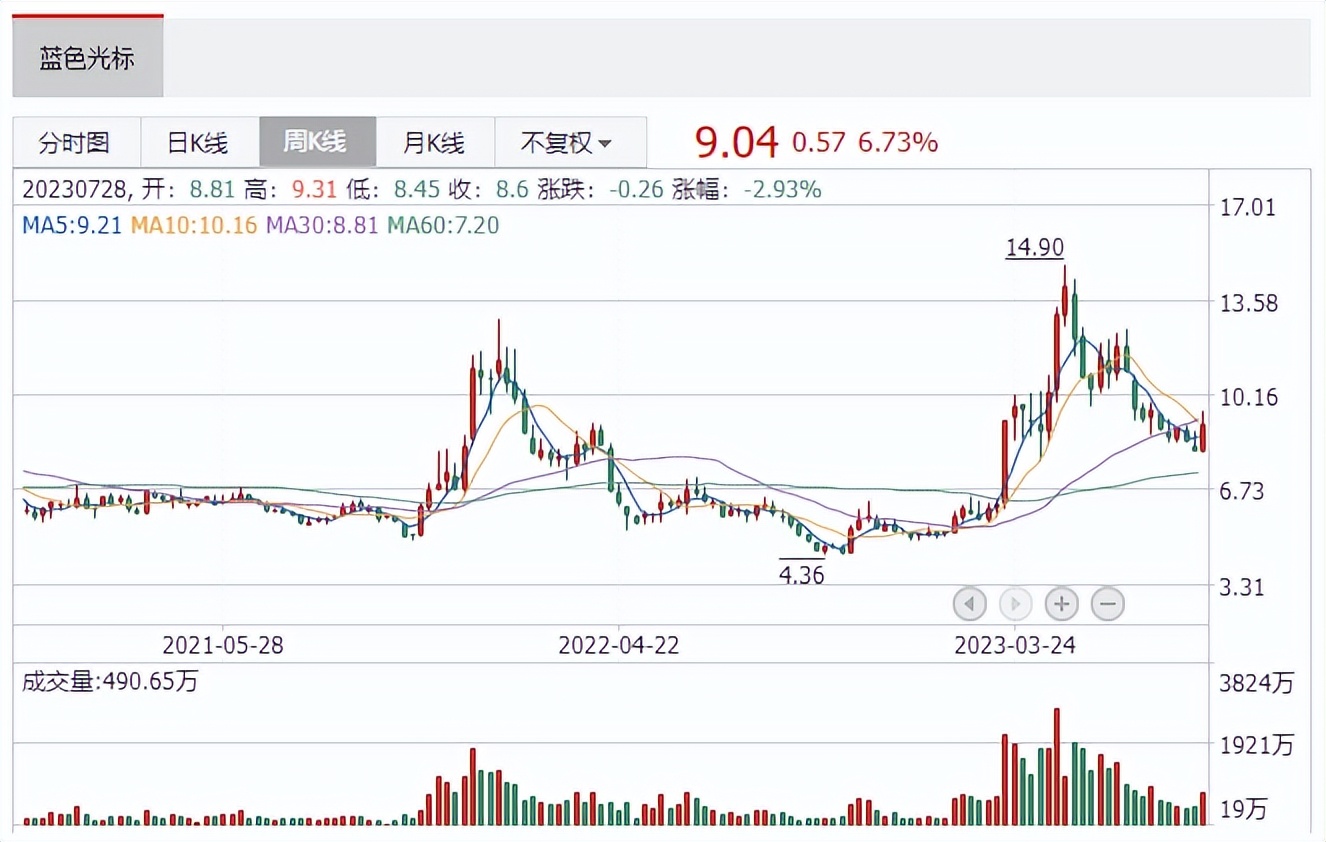
Task: Click the MA60 moving average label
Action: (443, 225)
